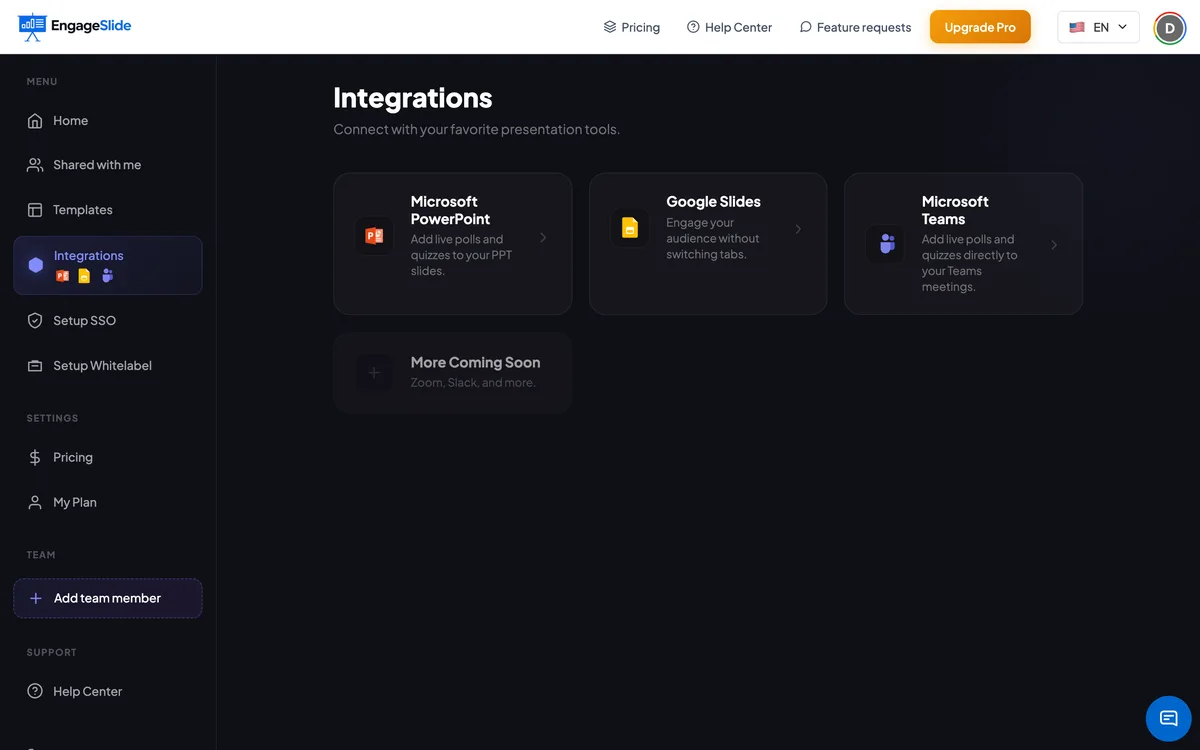
Task: Click the More Coming Soon card title
Action: click(475, 363)
